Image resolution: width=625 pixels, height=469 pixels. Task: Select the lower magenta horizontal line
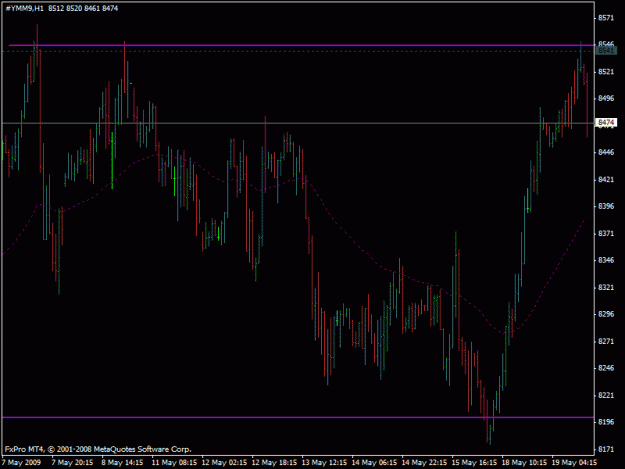coord(298,417)
